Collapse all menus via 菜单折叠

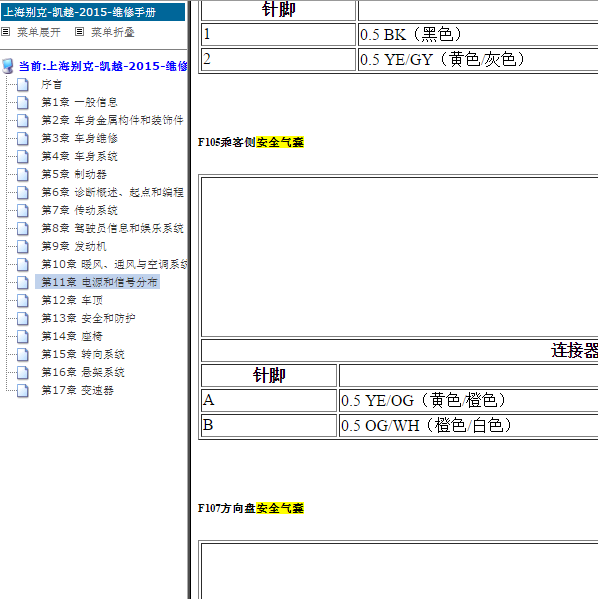113,32
